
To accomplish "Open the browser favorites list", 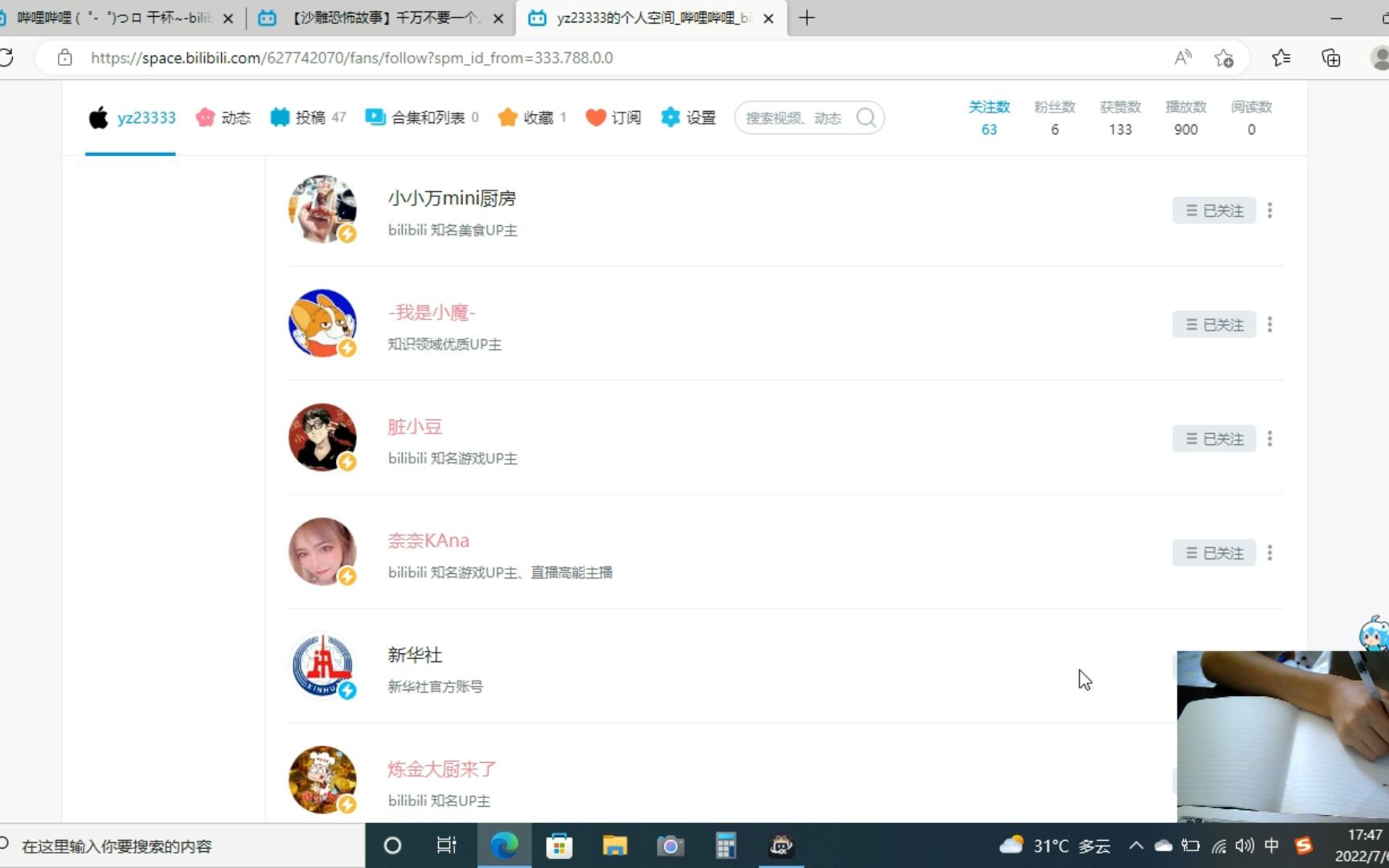I will (1281, 58).
